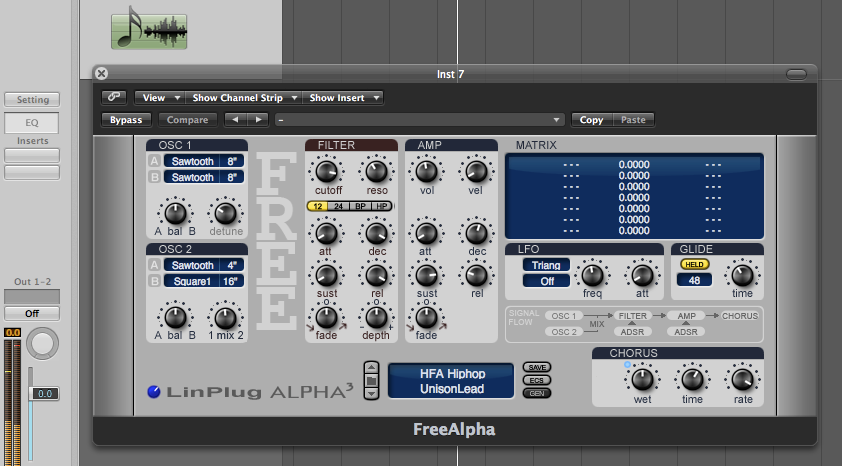842x466 pixels.
Task: Toggle OSC 1 B button
Action: coord(155,177)
